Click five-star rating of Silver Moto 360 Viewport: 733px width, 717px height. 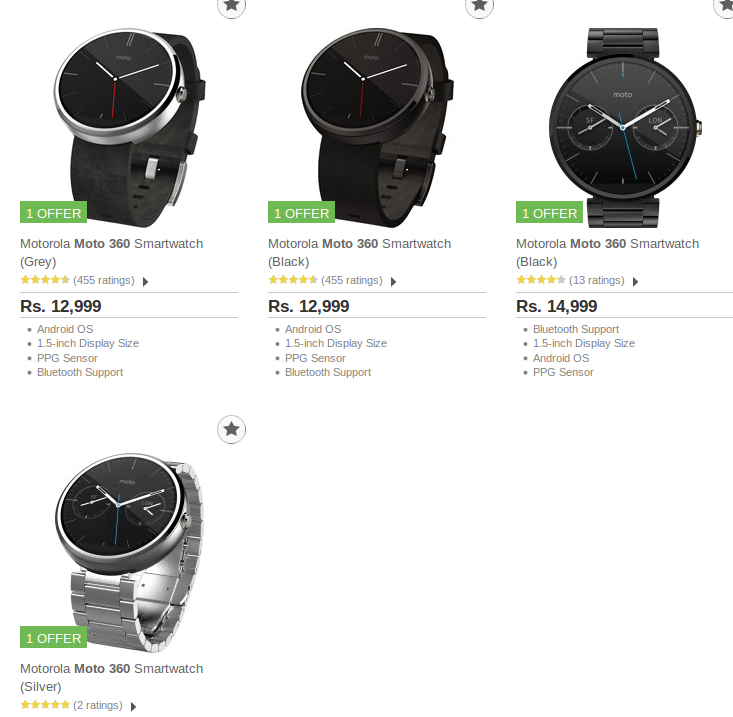(x=45, y=705)
